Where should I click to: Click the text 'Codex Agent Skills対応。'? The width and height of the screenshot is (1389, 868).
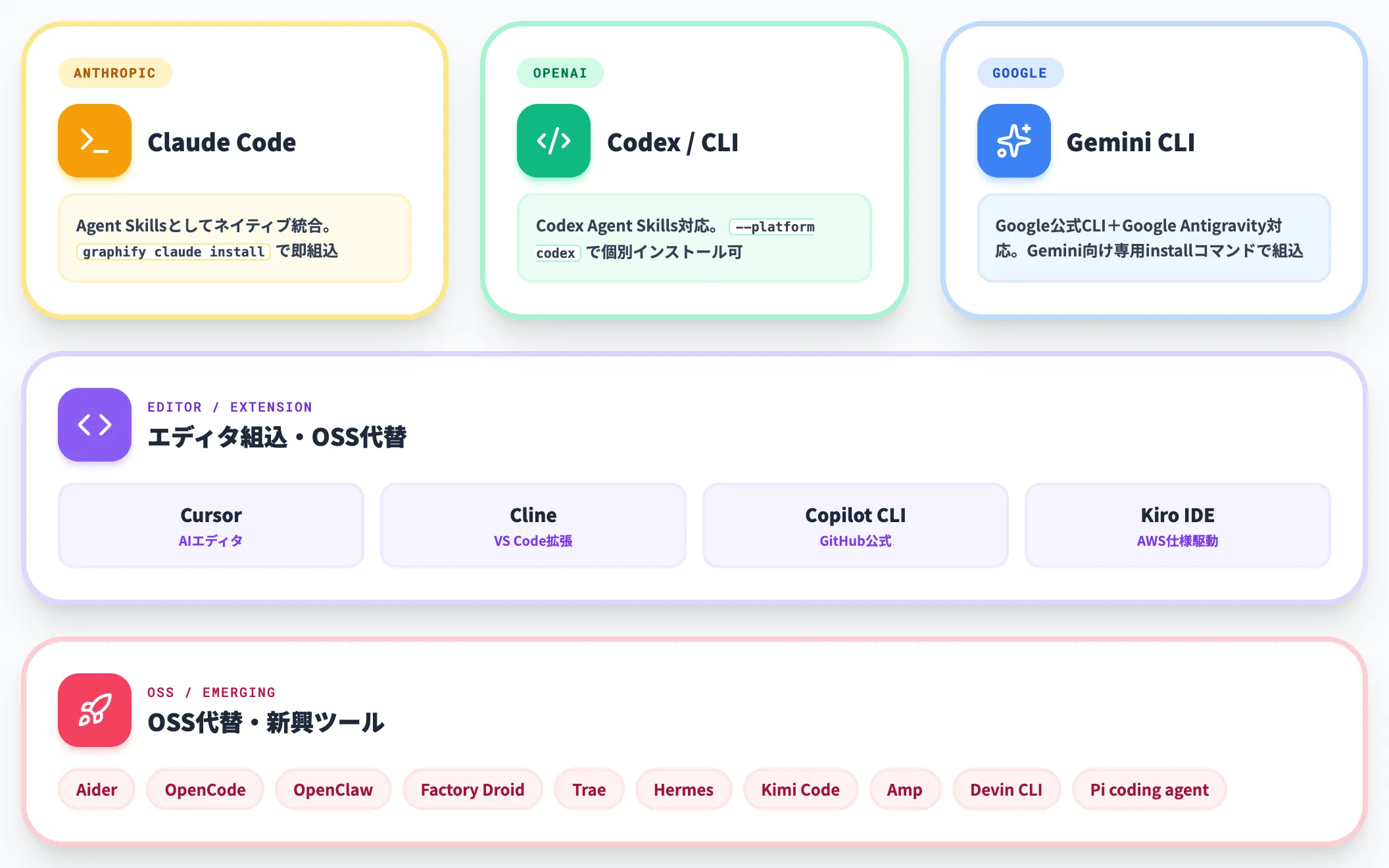(x=627, y=226)
